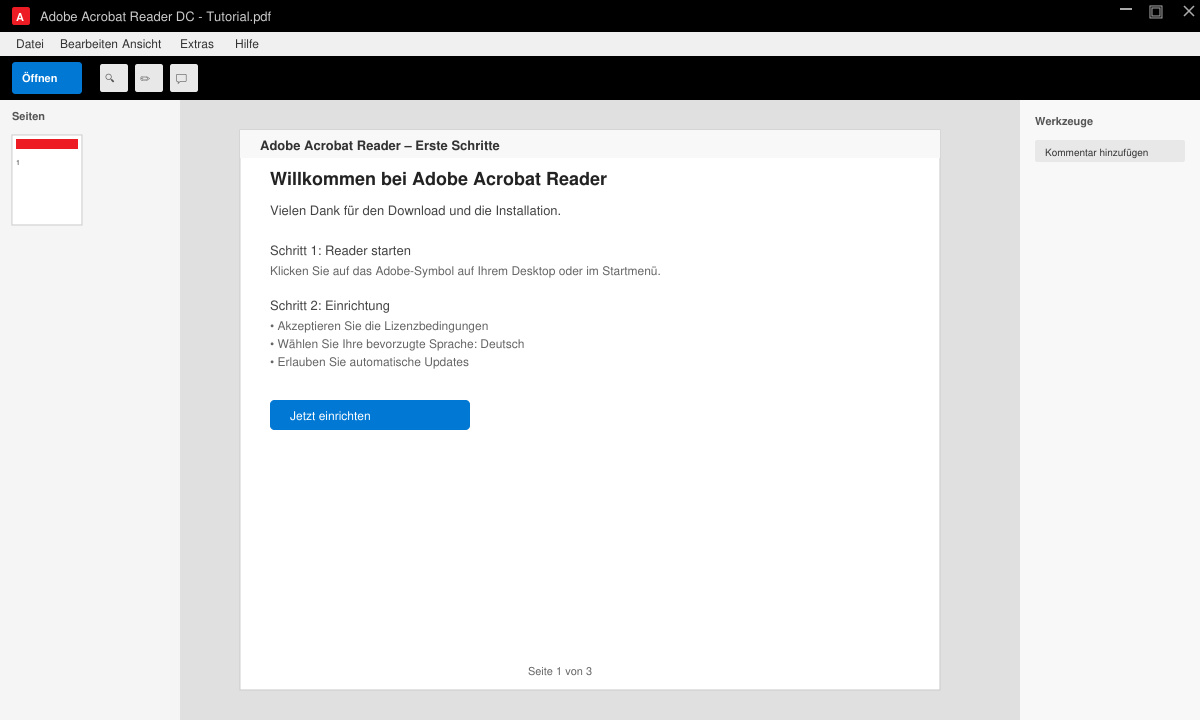Click the document header Erste Schritte
This screenshot has width=1200, height=720.
click(x=380, y=145)
